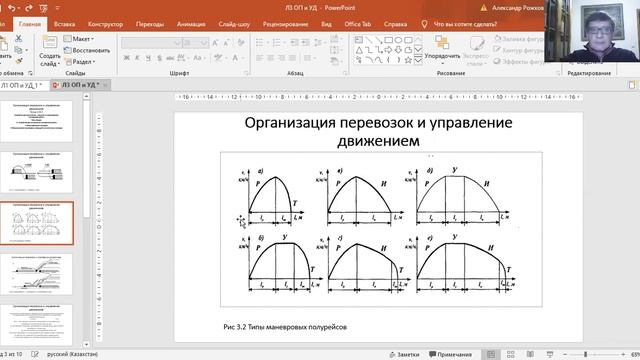This screenshot has height=360, width=640.
Task: Click the Что вы хотите сделать search box
Action: [x=465, y=24]
